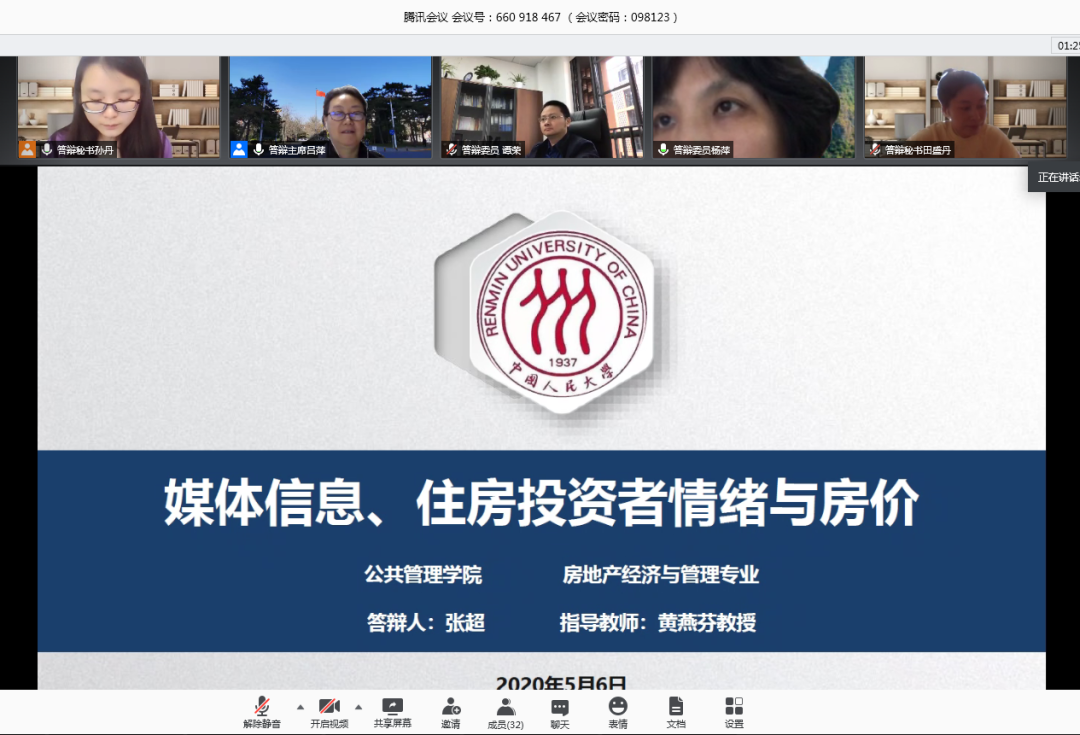Open the 设置 settings icon
This screenshot has width=1080, height=735.
coord(734,712)
